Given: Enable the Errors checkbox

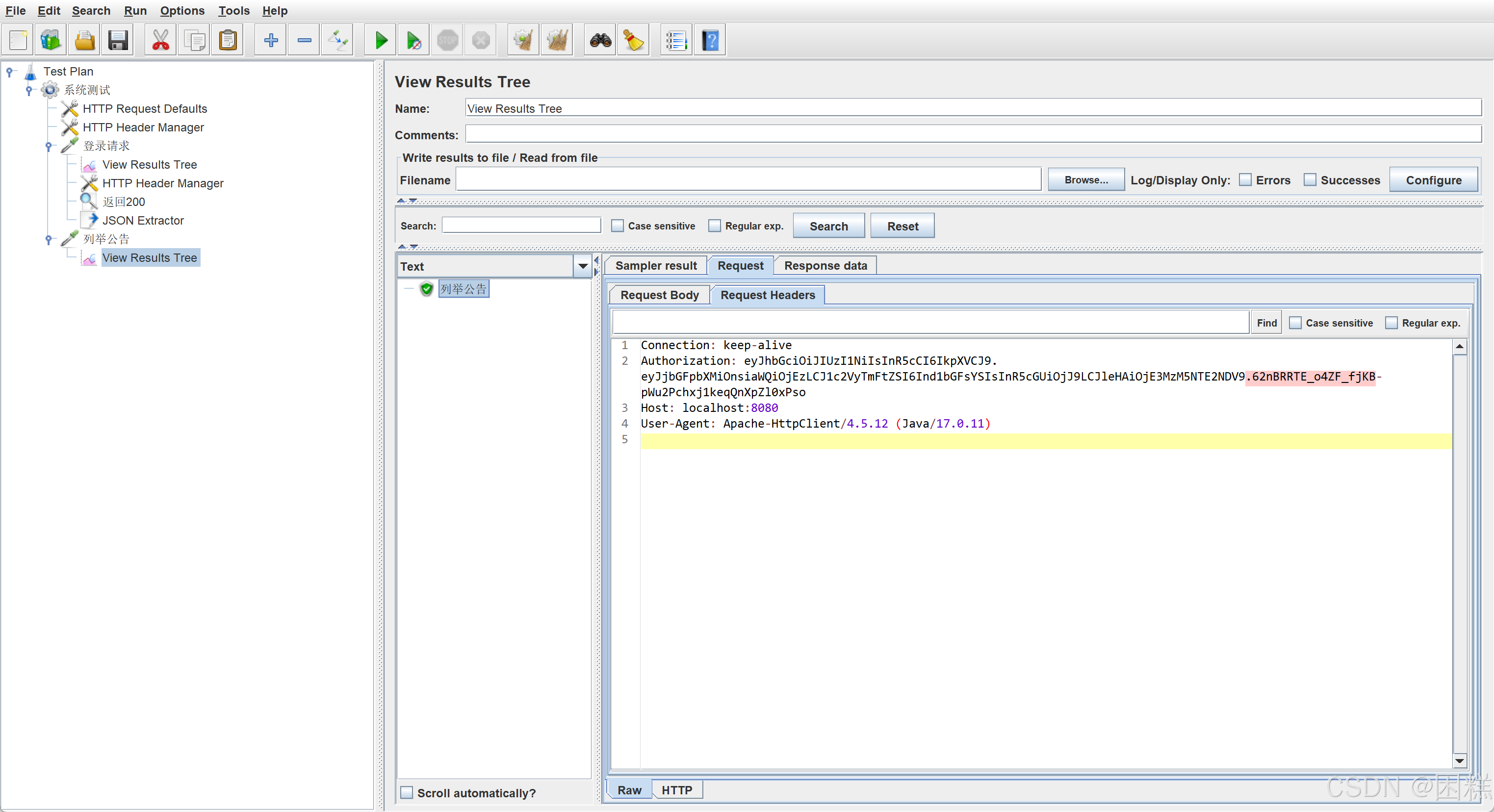Looking at the screenshot, I should [x=1245, y=180].
